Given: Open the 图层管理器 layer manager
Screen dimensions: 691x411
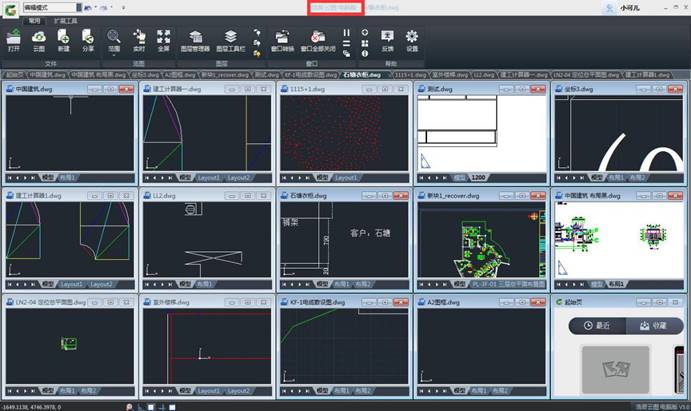Looking at the screenshot, I should click(x=195, y=38).
